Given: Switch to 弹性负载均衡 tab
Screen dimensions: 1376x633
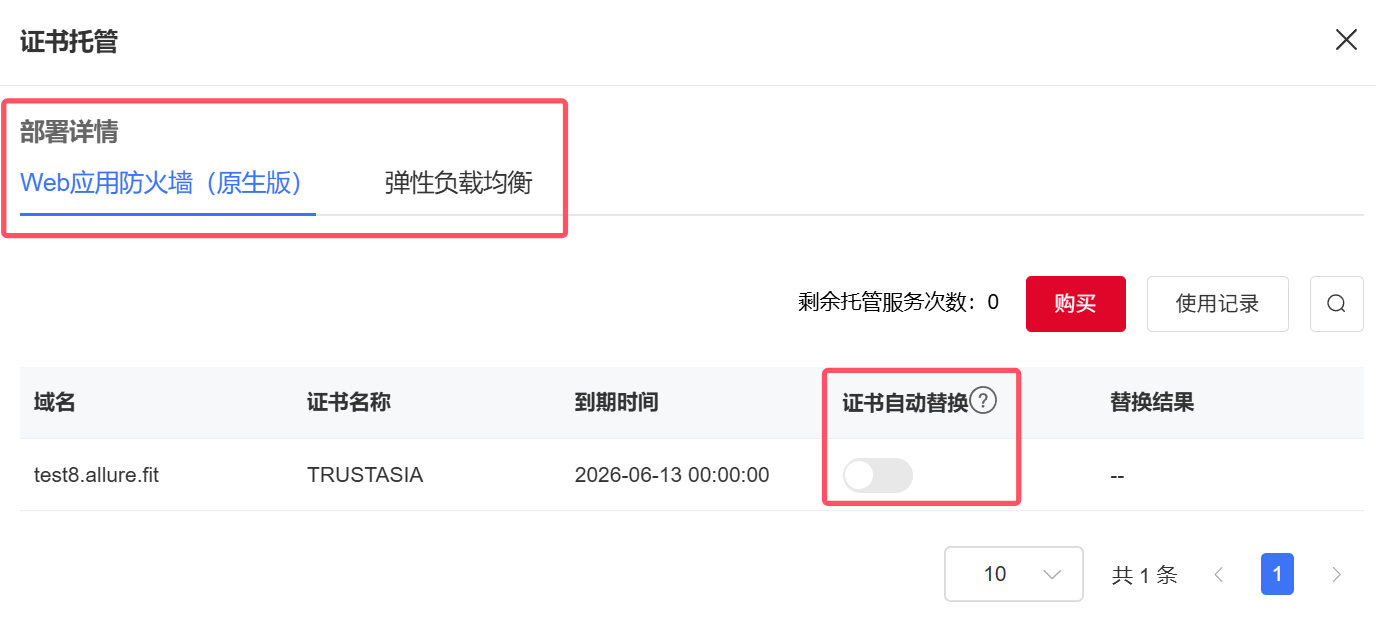Looking at the screenshot, I should (x=458, y=183).
